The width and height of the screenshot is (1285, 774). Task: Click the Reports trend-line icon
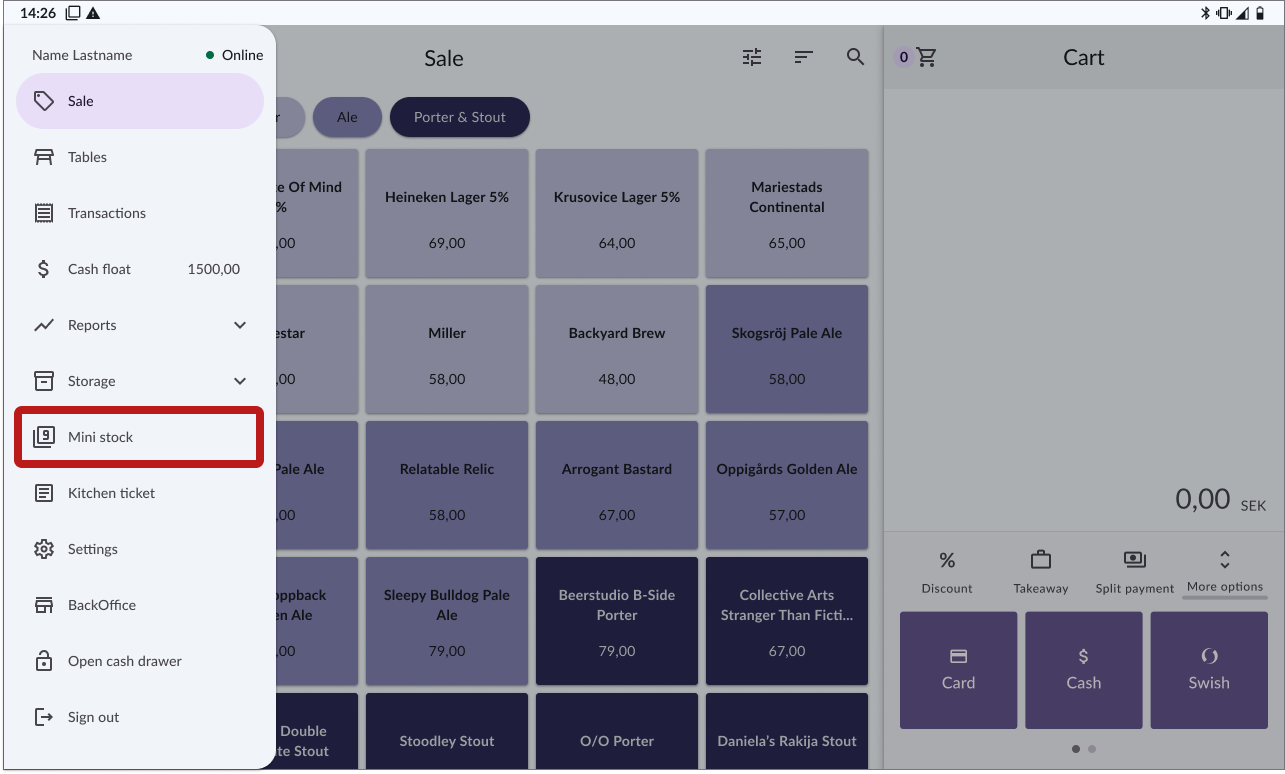[x=44, y=325]
